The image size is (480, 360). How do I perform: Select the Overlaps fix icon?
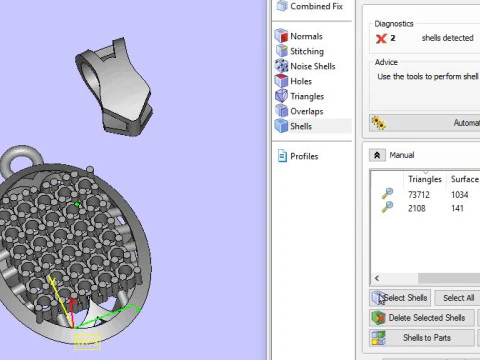[282, 111]
